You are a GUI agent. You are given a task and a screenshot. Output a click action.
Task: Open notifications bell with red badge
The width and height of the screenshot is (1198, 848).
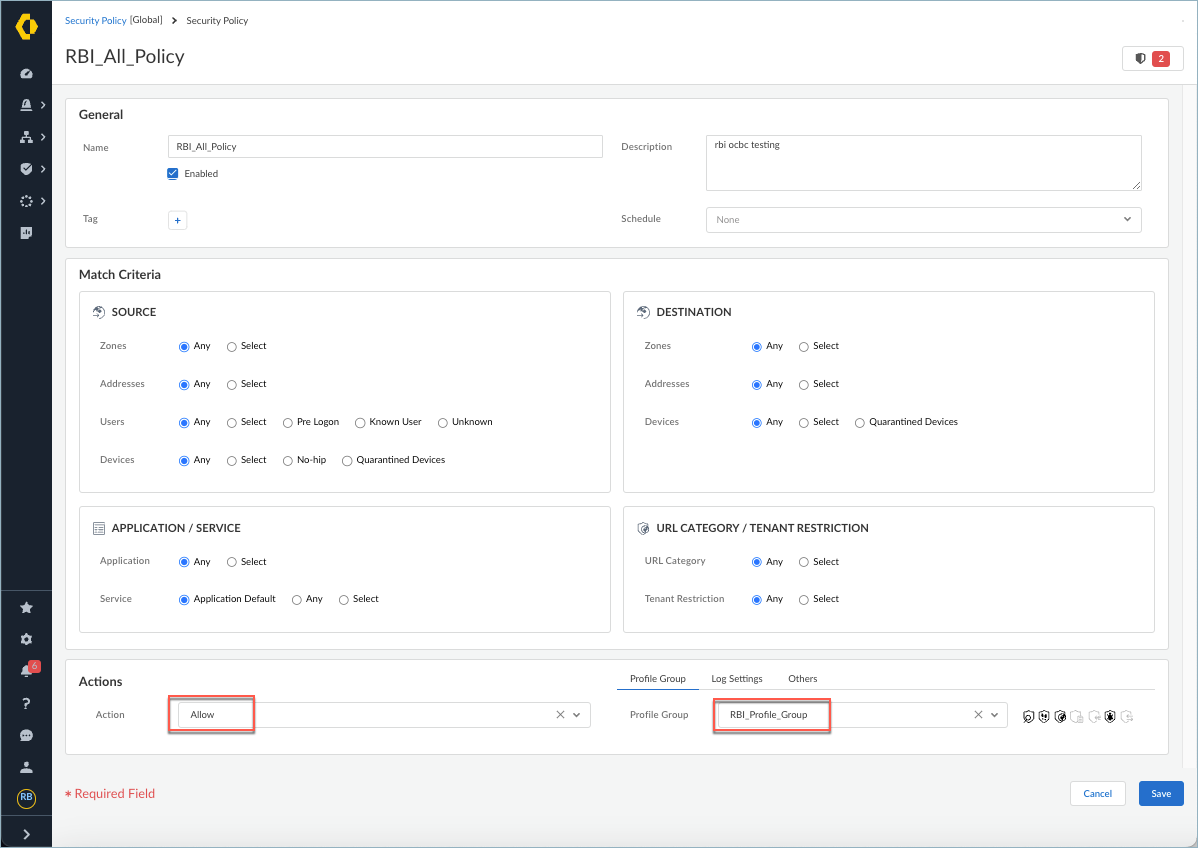pyautogui.click(x=26, y=671)
